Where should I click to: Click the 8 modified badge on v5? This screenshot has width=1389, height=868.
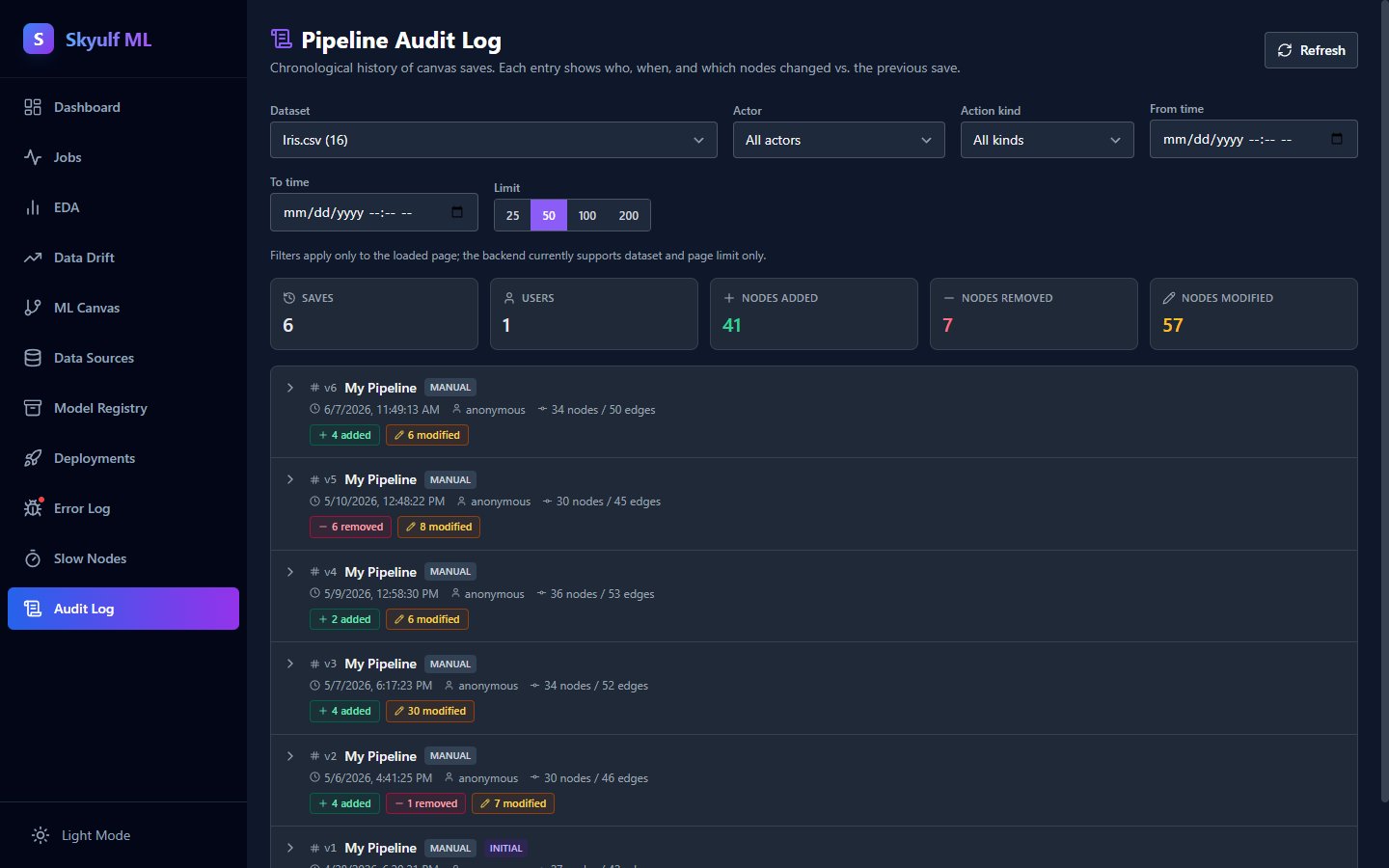(x=439, y=527)
